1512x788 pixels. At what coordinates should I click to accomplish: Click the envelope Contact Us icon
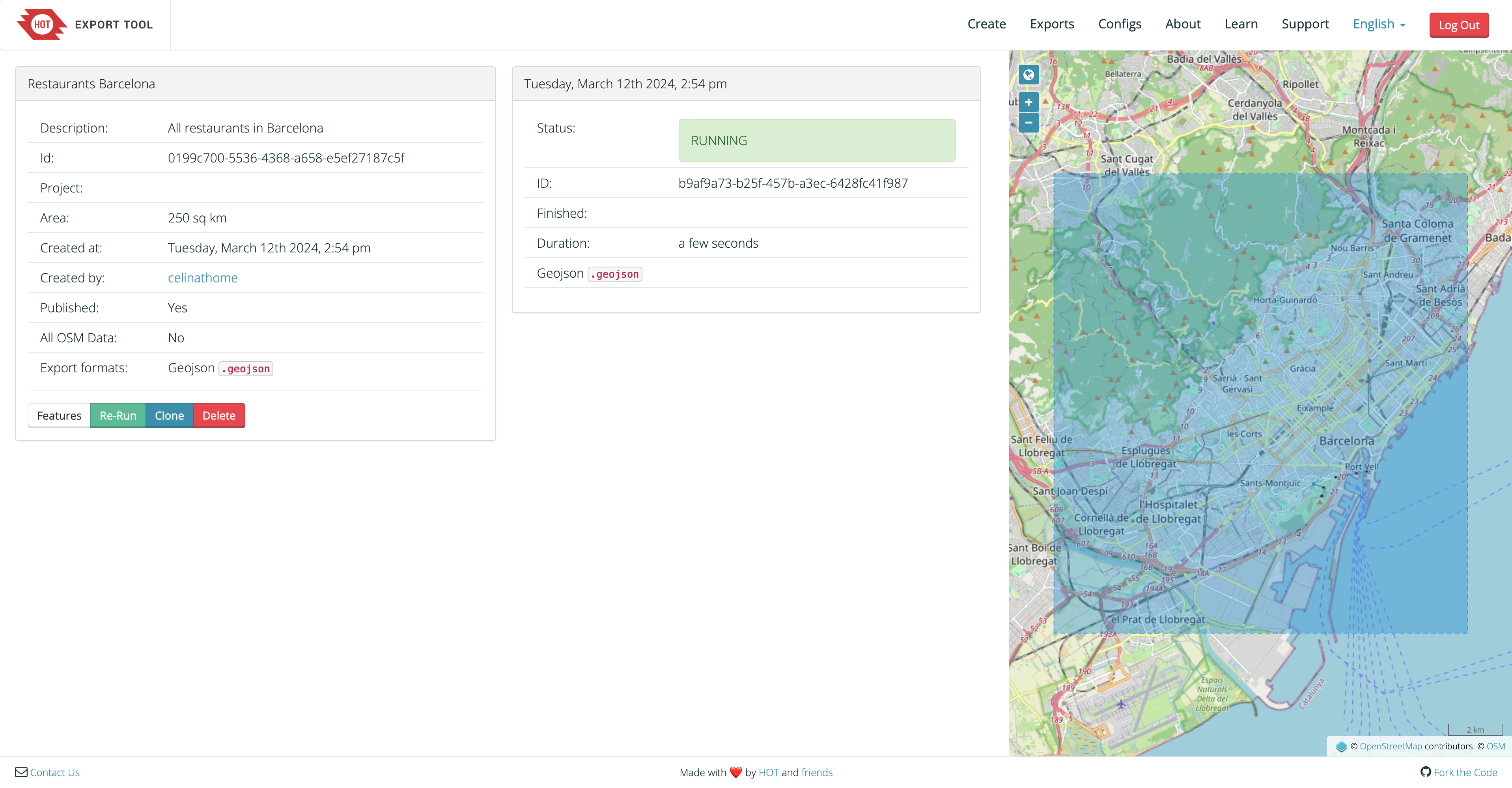[x=21, y=772]
